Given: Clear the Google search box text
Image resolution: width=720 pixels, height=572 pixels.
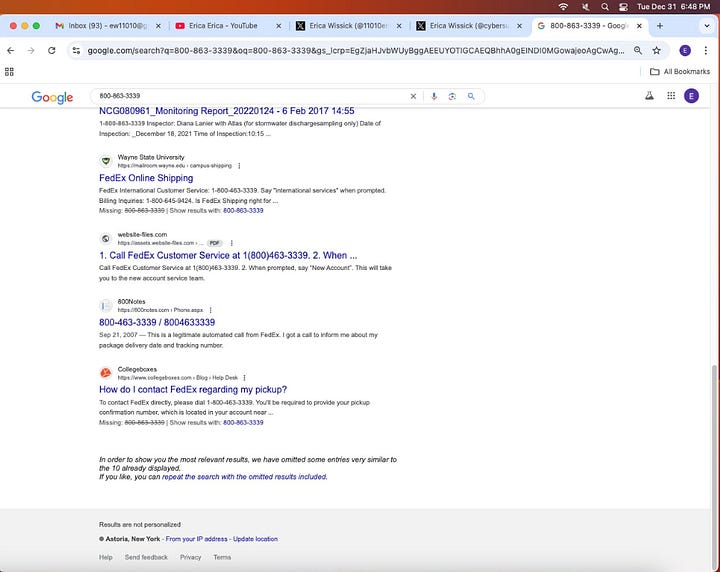Looking at the screenshot, I should pyautogui.click(x=413, y=96).
